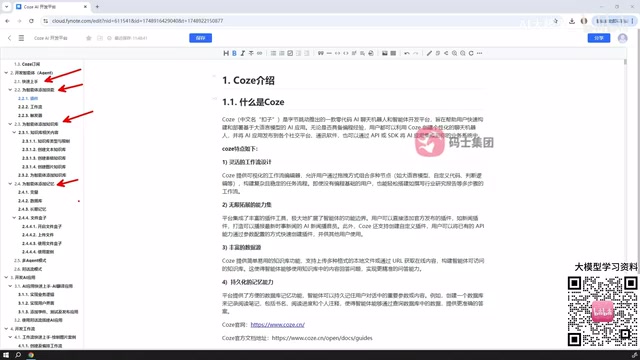The height and width of the screenshot is (360, 640).
Task: Select highlighted outline item 2.2.1
Action: point(28,98)
